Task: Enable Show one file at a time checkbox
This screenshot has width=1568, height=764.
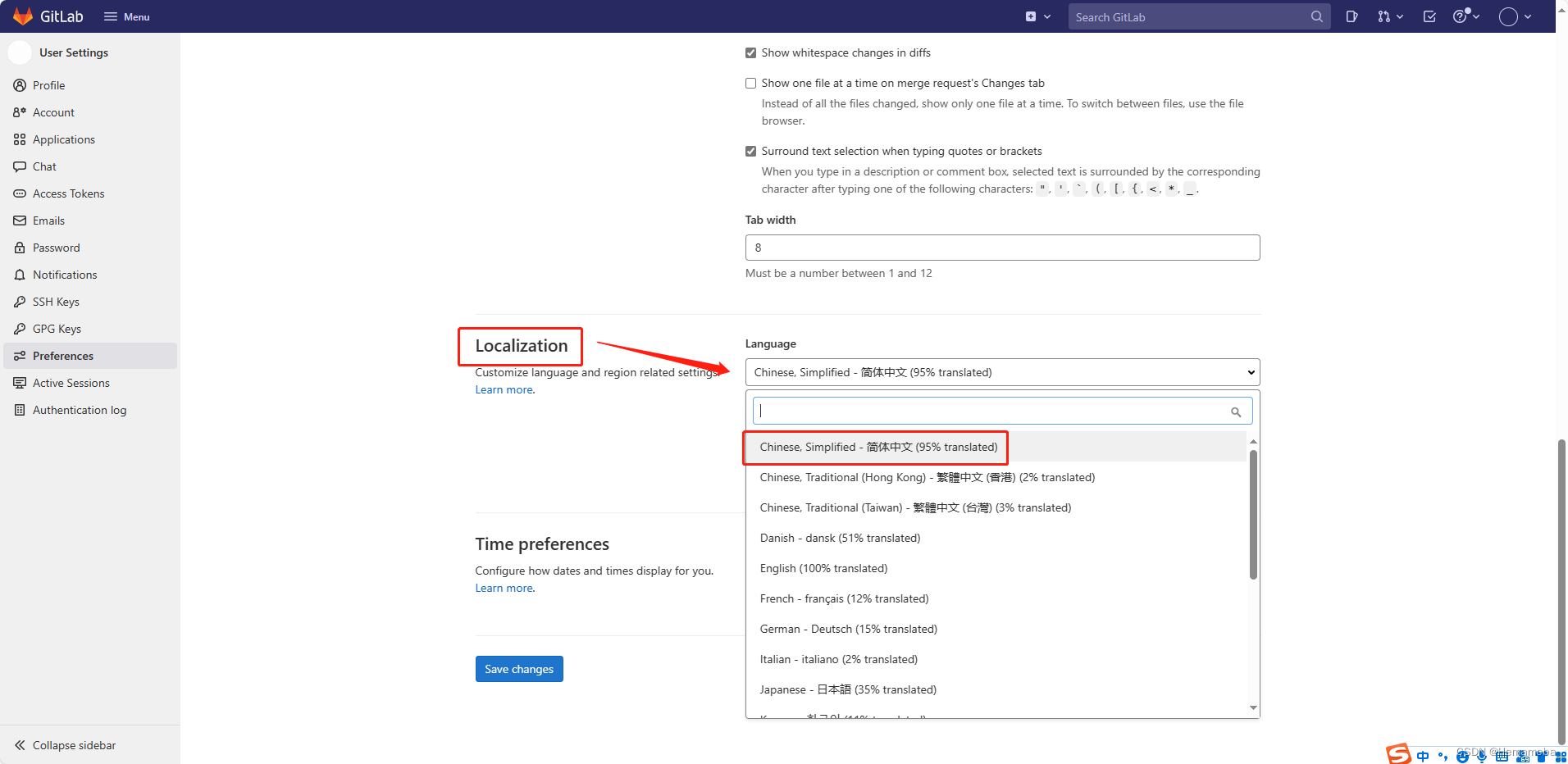Action: point(750,84)
